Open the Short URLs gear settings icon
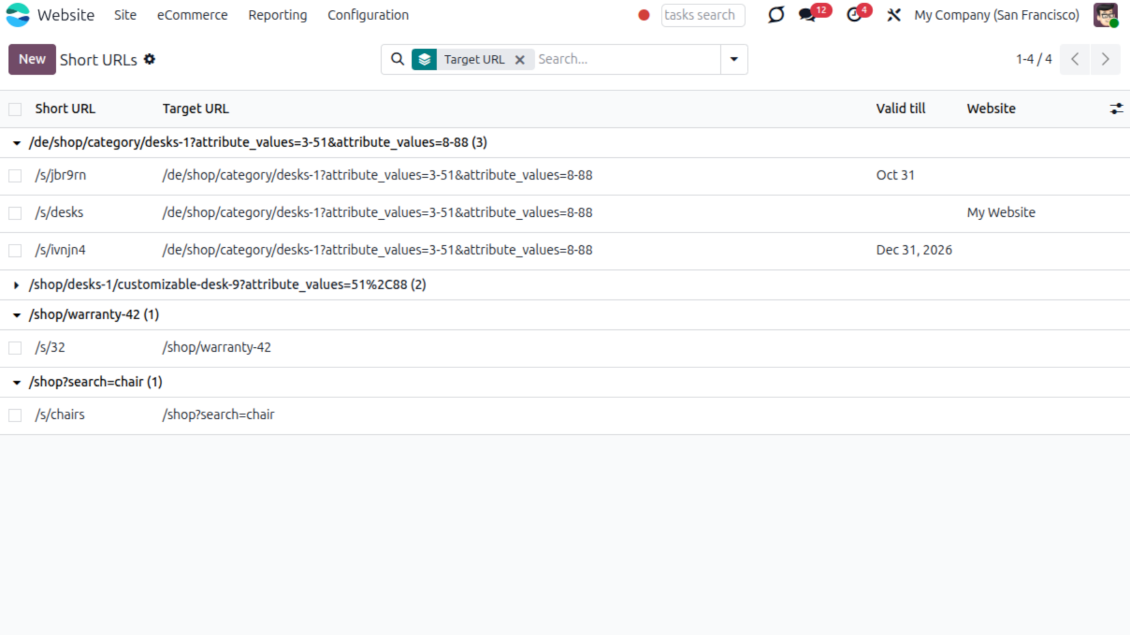This screenshot has width=1130, height=635. coord(150,59)
